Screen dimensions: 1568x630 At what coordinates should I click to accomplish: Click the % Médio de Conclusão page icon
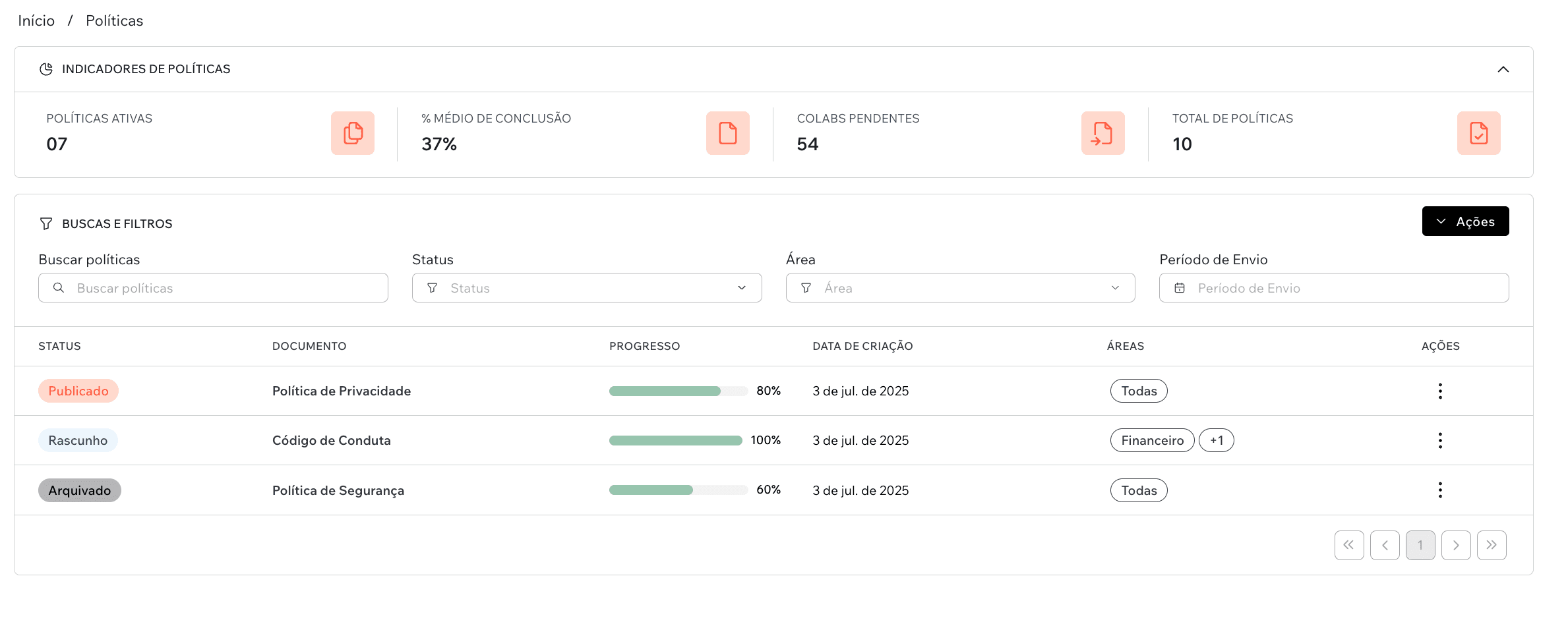pyautogui.click(x=727, y=133)
